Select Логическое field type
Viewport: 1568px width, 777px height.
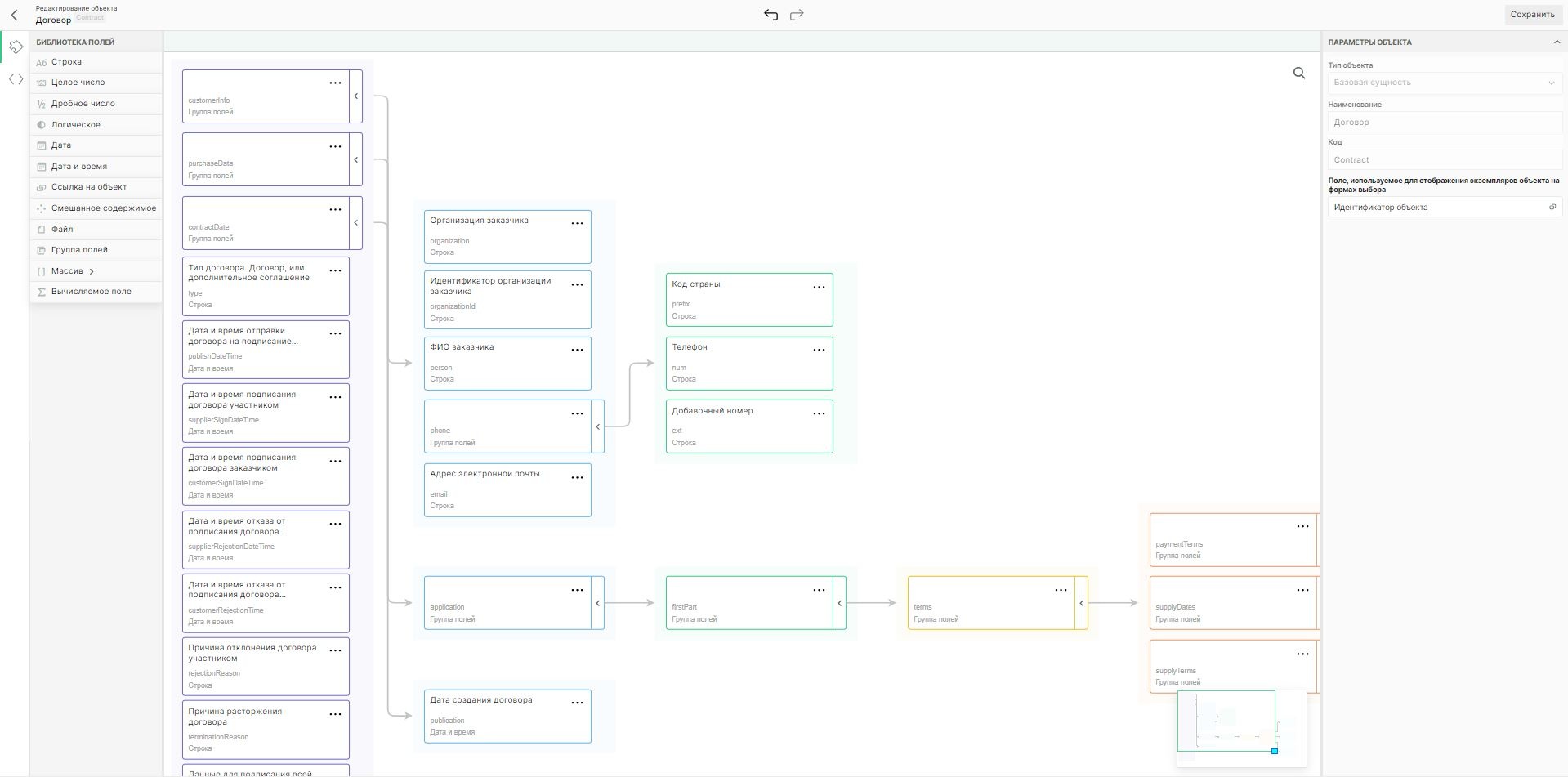tap(96, 125)
